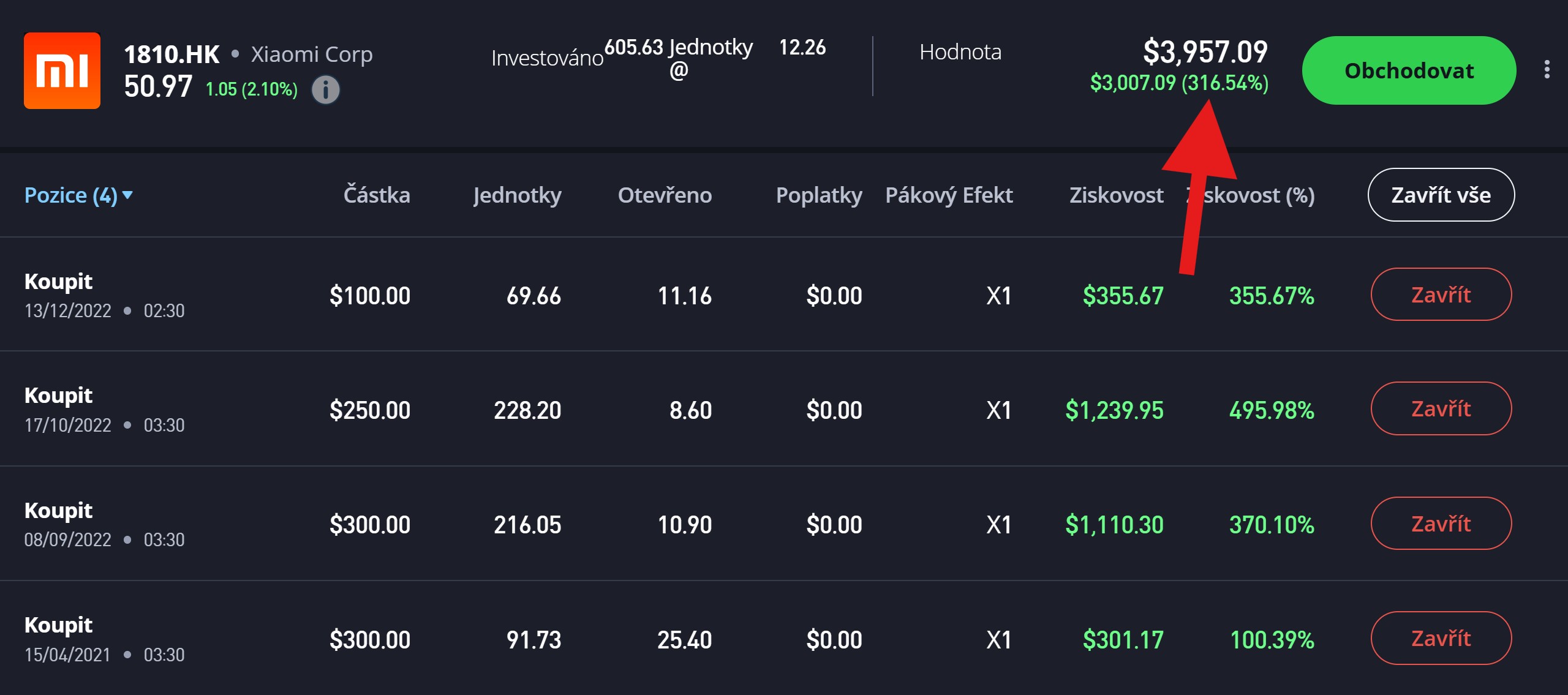Click the 1810.HK ticker name

171,54
